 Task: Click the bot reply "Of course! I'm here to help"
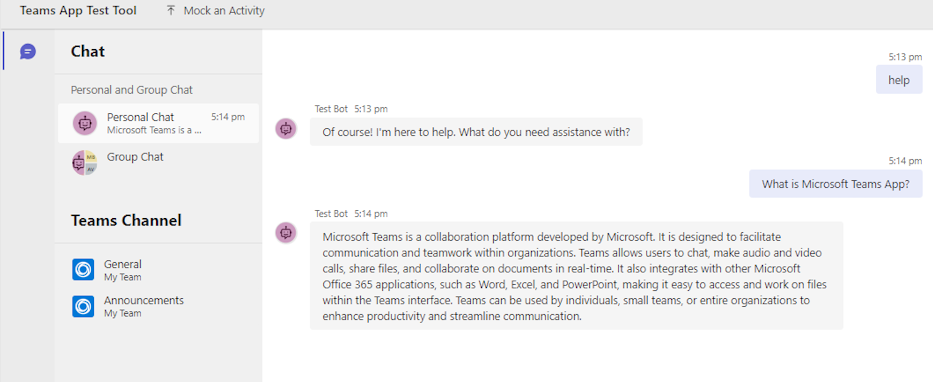(476, 132)
